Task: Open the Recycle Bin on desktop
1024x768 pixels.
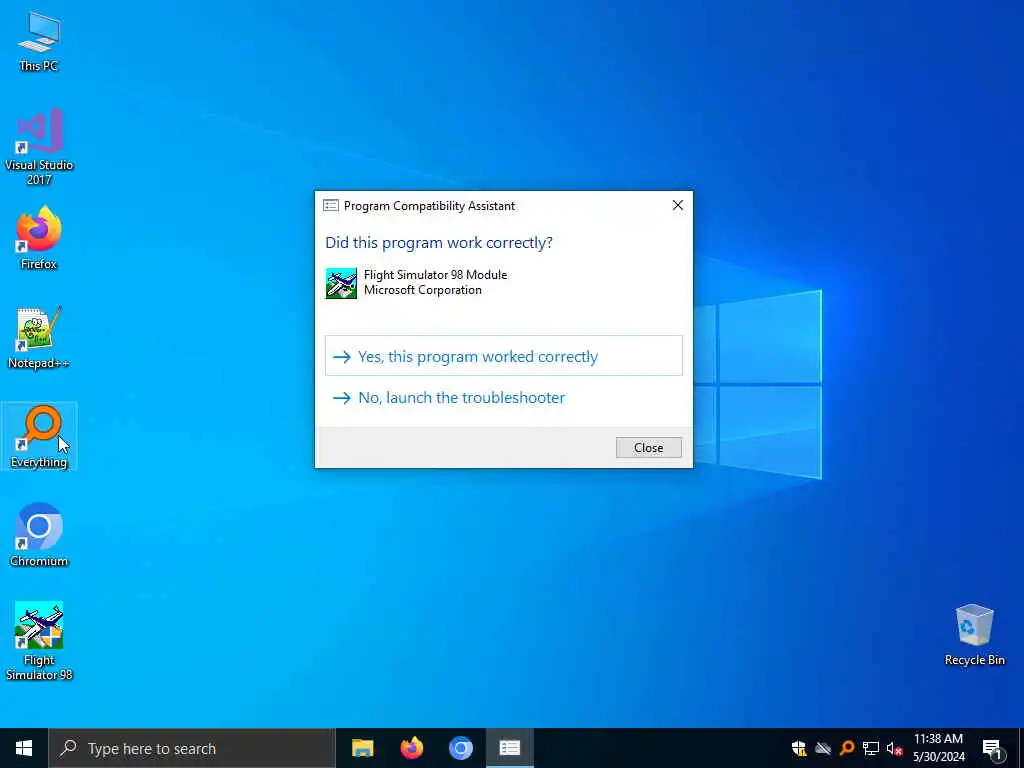Action: pos(974,635)
